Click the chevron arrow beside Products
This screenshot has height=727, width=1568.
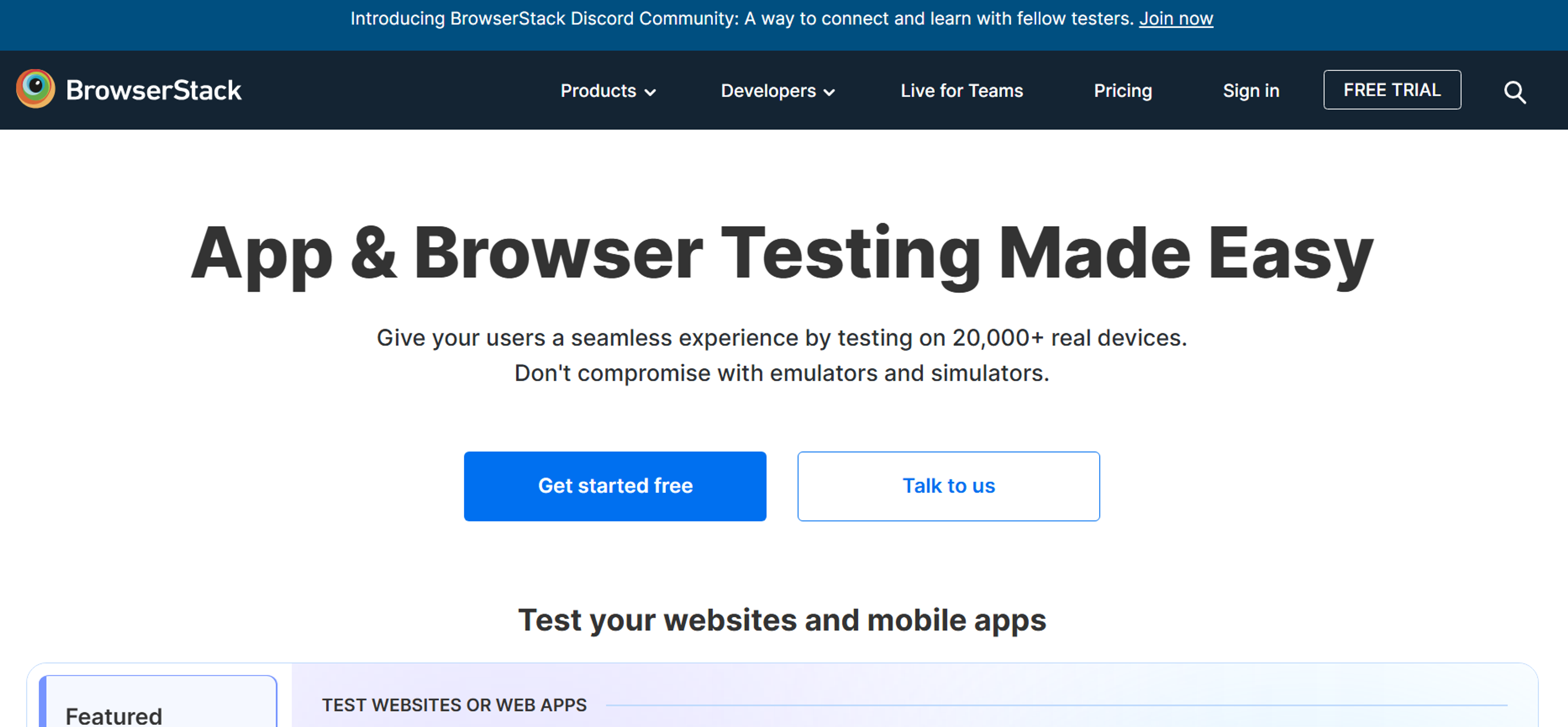coord(650,93)
